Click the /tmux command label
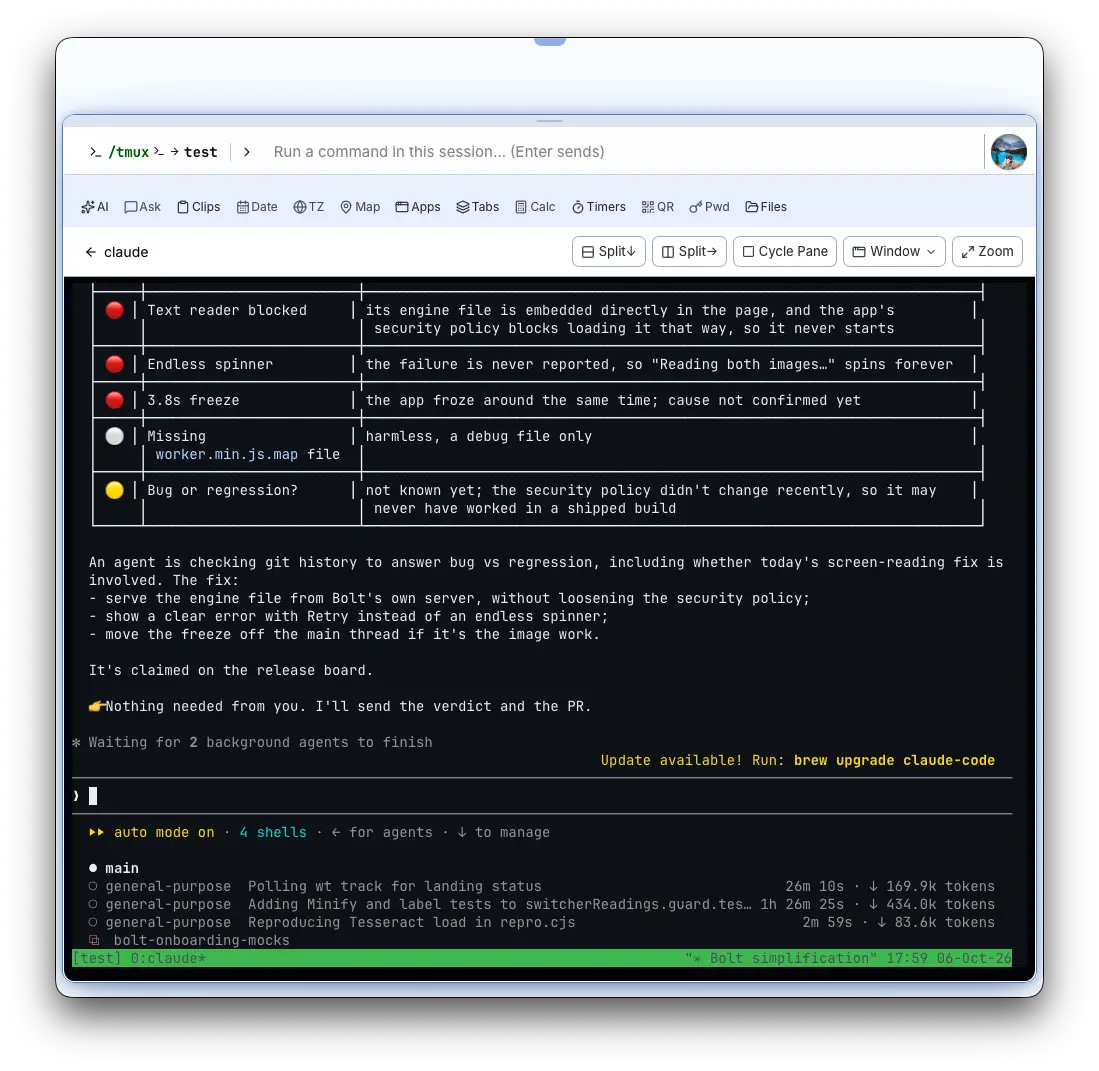1099x1071 pixels. [x=129, y=152]
